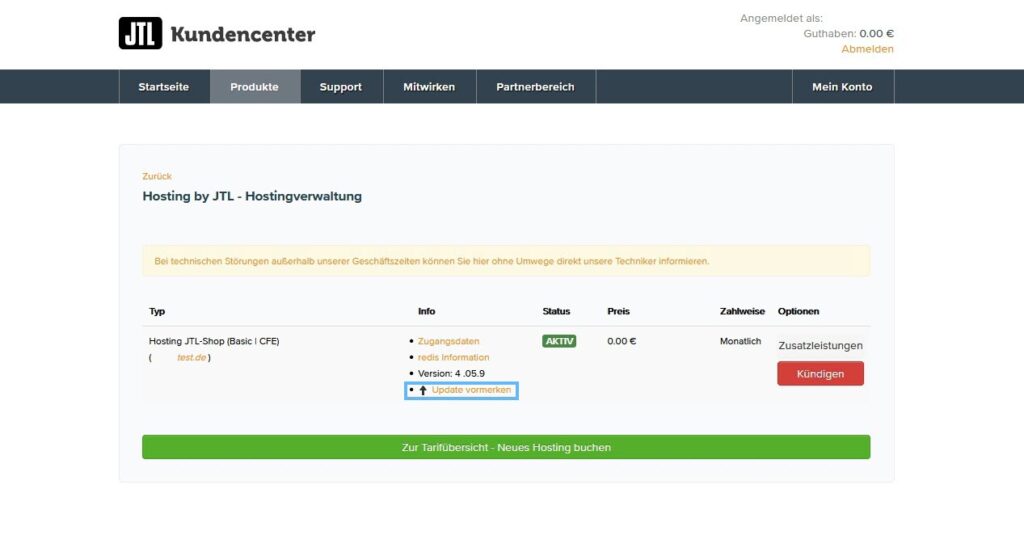Image resolution: width=1024 pixels, height=548 pixels.
Task: Click the Version: 4.05.9 text
Action: coord(451,374)
